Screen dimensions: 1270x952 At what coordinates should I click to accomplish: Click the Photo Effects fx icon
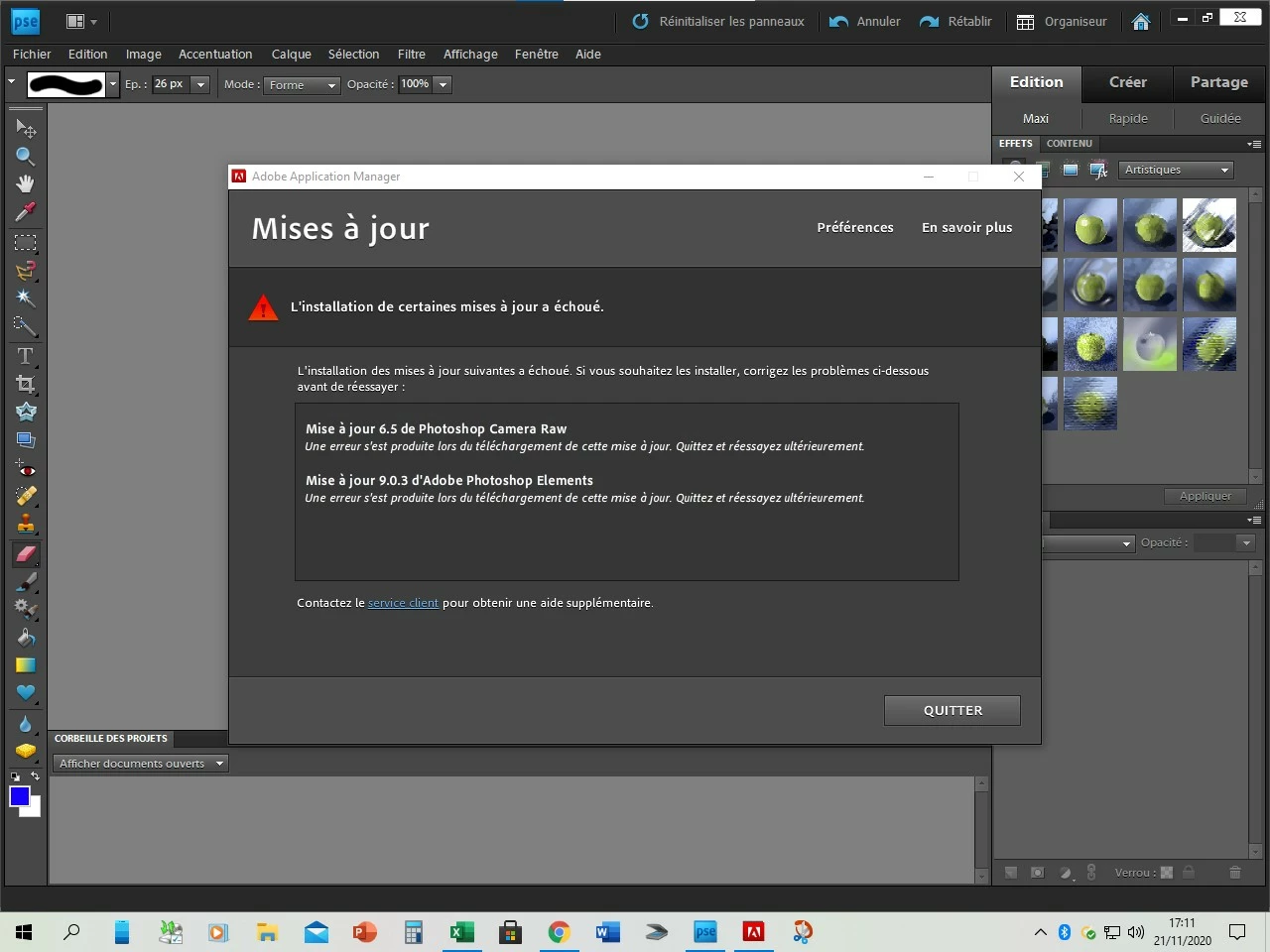[1098, 170]
